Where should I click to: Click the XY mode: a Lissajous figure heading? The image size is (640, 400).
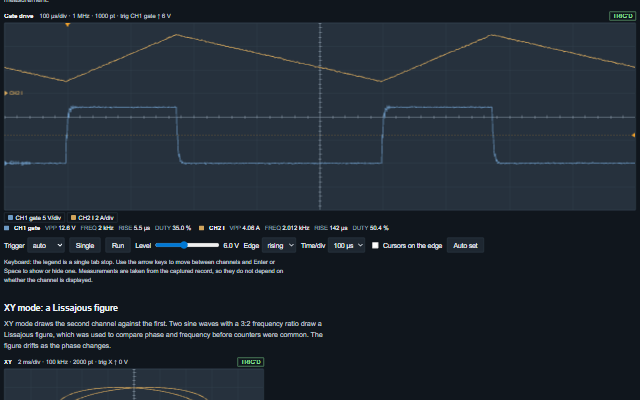click(x=61, y=308)
